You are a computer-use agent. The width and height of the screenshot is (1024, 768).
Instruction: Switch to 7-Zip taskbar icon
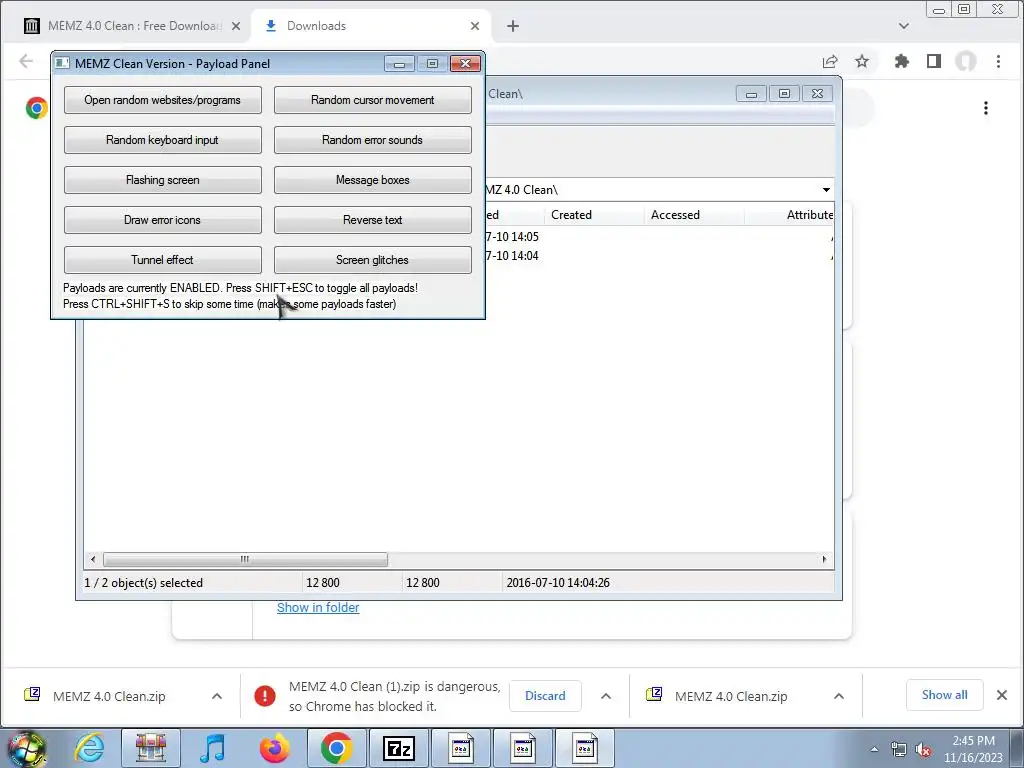(x=399, y=748)
